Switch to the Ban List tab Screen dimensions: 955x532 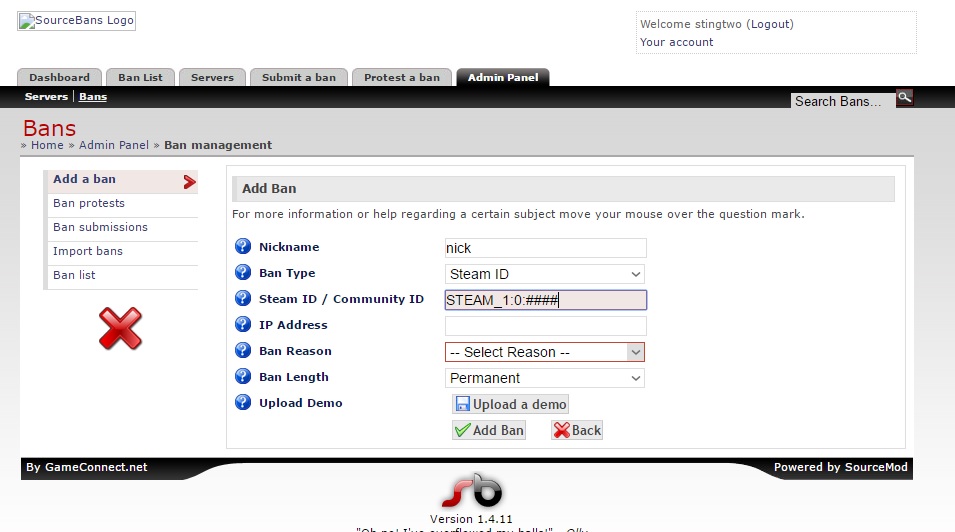point(140,77)
